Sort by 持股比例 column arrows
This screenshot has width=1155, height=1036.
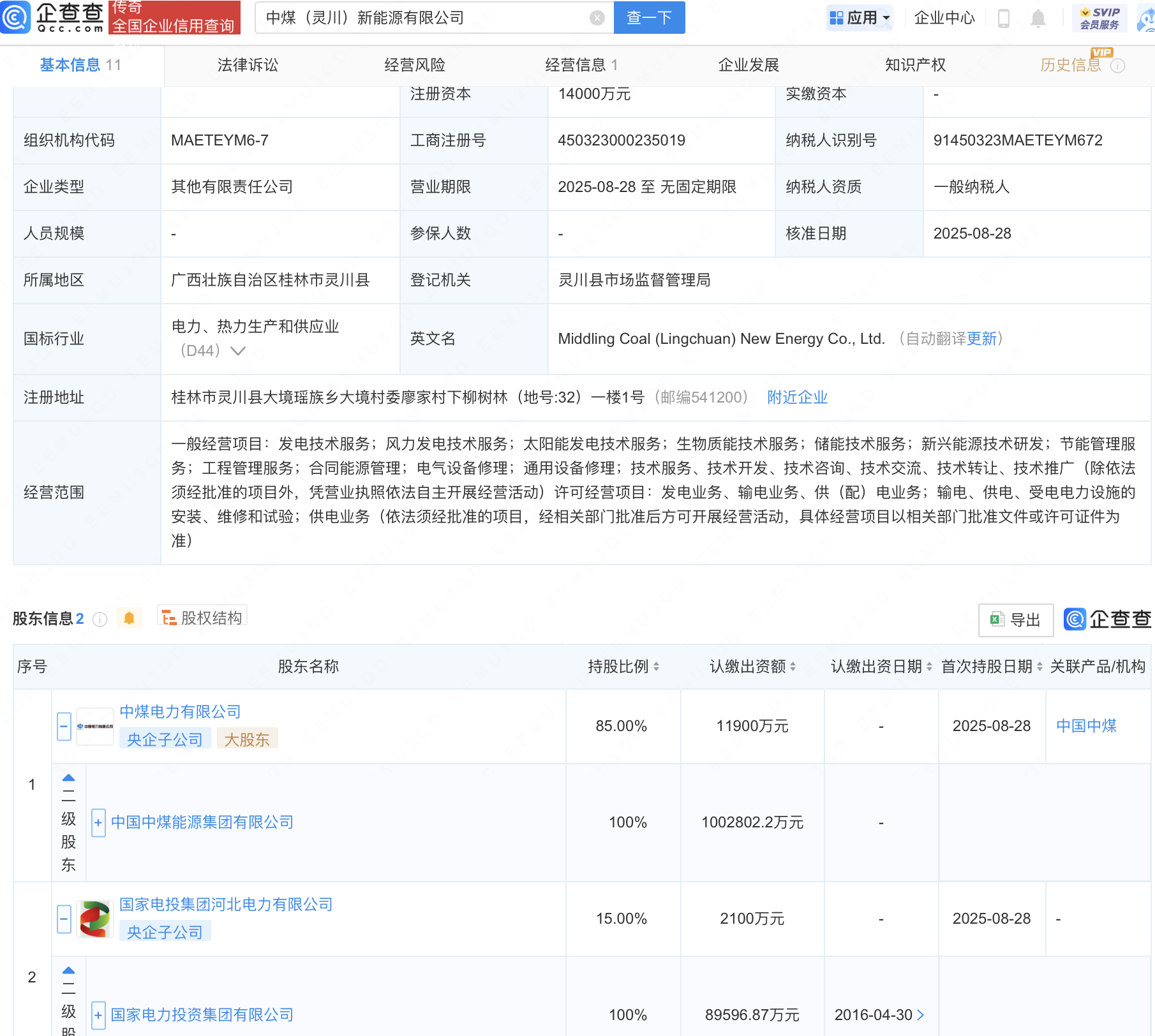pos(657,667)
